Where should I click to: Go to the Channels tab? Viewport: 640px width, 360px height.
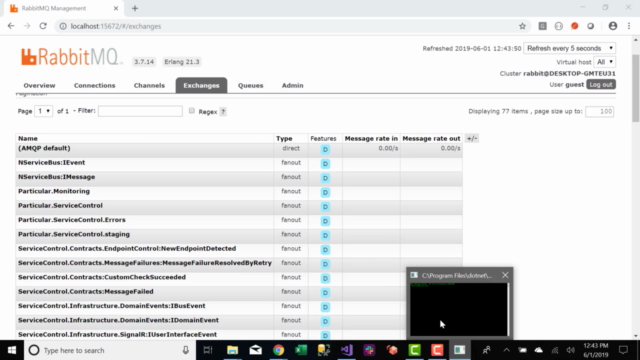coord(149,85)
